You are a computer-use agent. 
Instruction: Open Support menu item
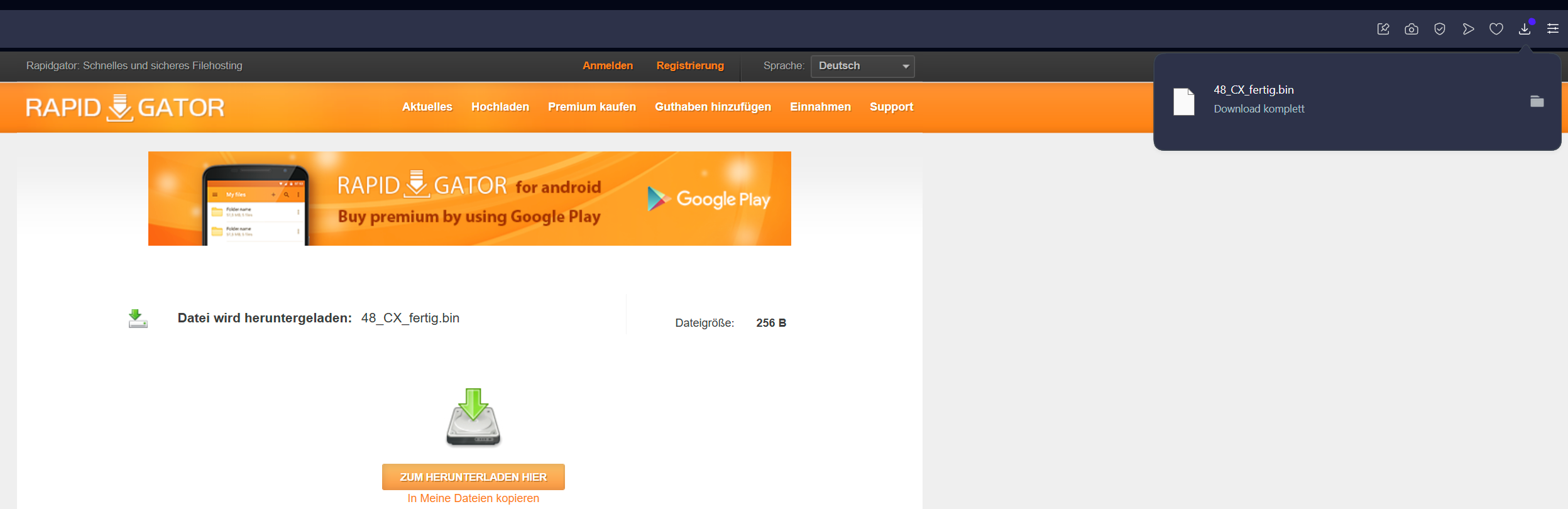pyautogui.click(x=891, y=107)
